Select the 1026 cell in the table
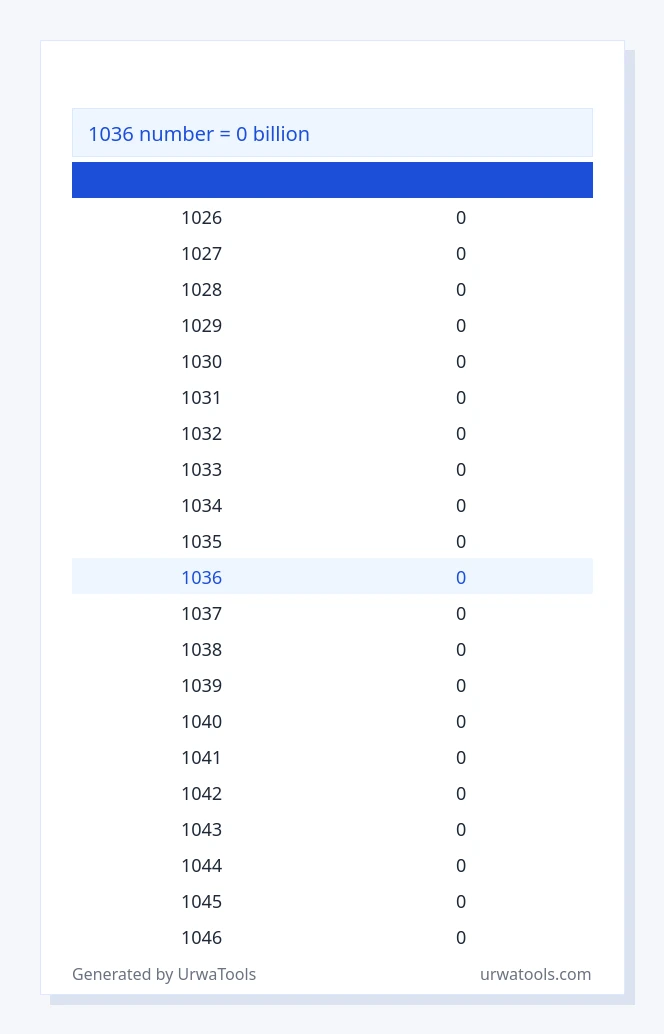This screenshot has width=664, height=1034. point(202,218)
